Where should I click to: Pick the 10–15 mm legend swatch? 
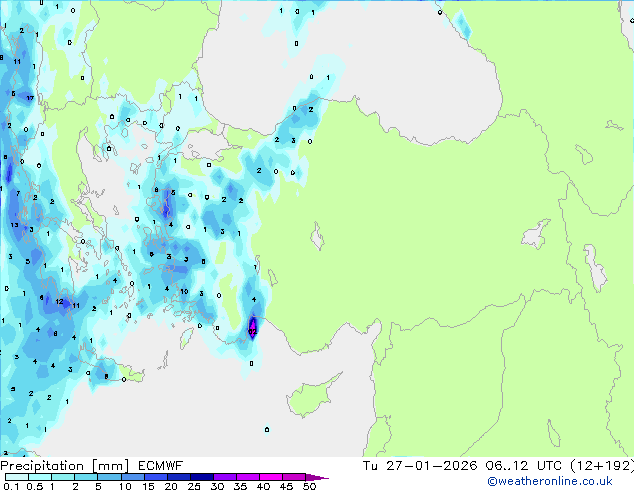click(x=133, y=477)
